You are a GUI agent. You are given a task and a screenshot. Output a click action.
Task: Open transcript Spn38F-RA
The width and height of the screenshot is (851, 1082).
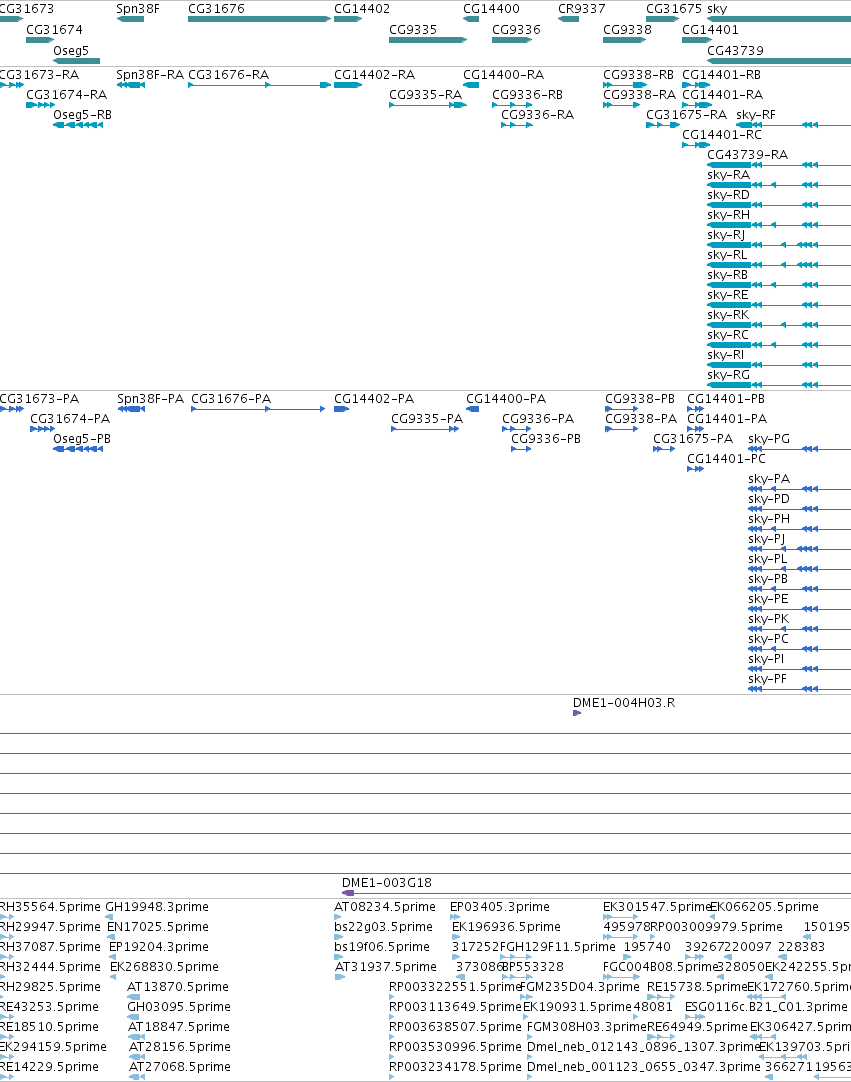pos(130,85)
